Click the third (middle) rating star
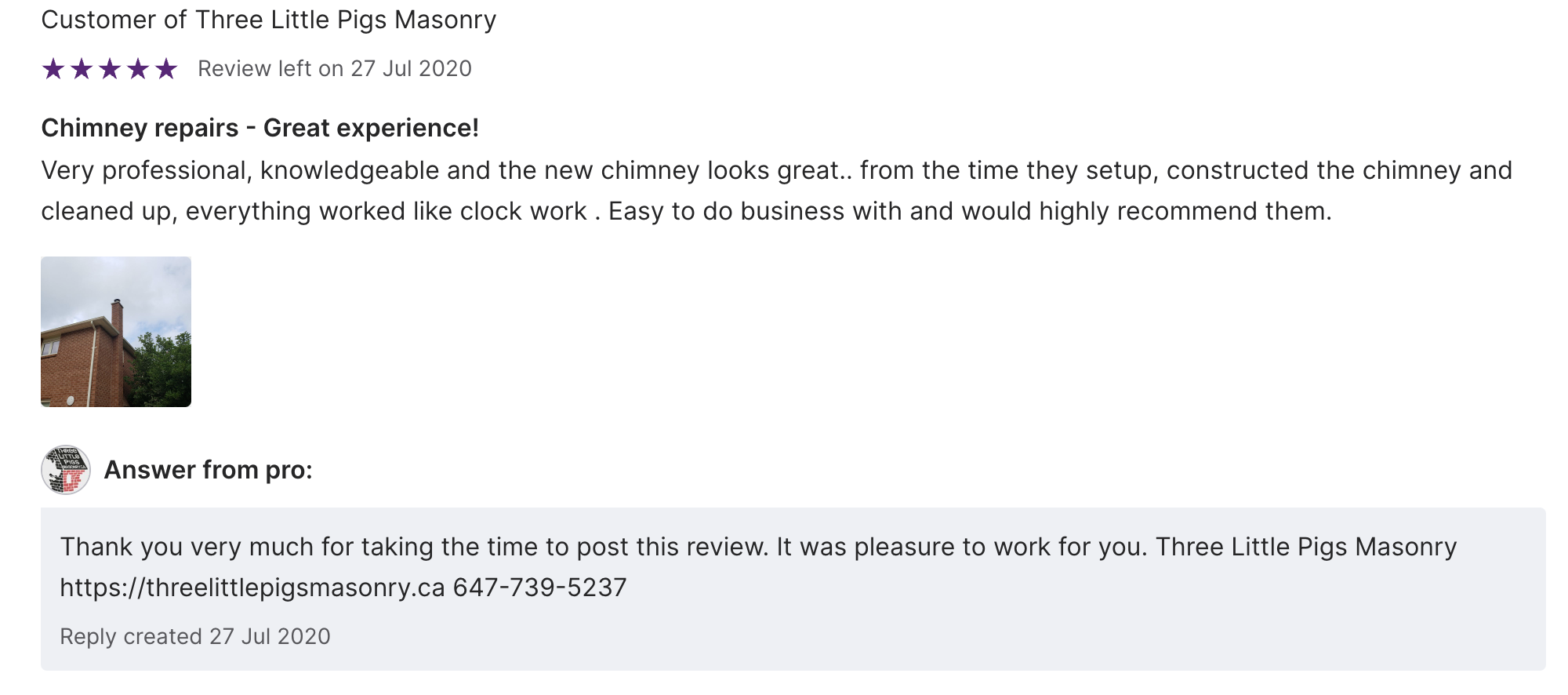Screen dimensions: 1568x695 (x=110, y=69)
